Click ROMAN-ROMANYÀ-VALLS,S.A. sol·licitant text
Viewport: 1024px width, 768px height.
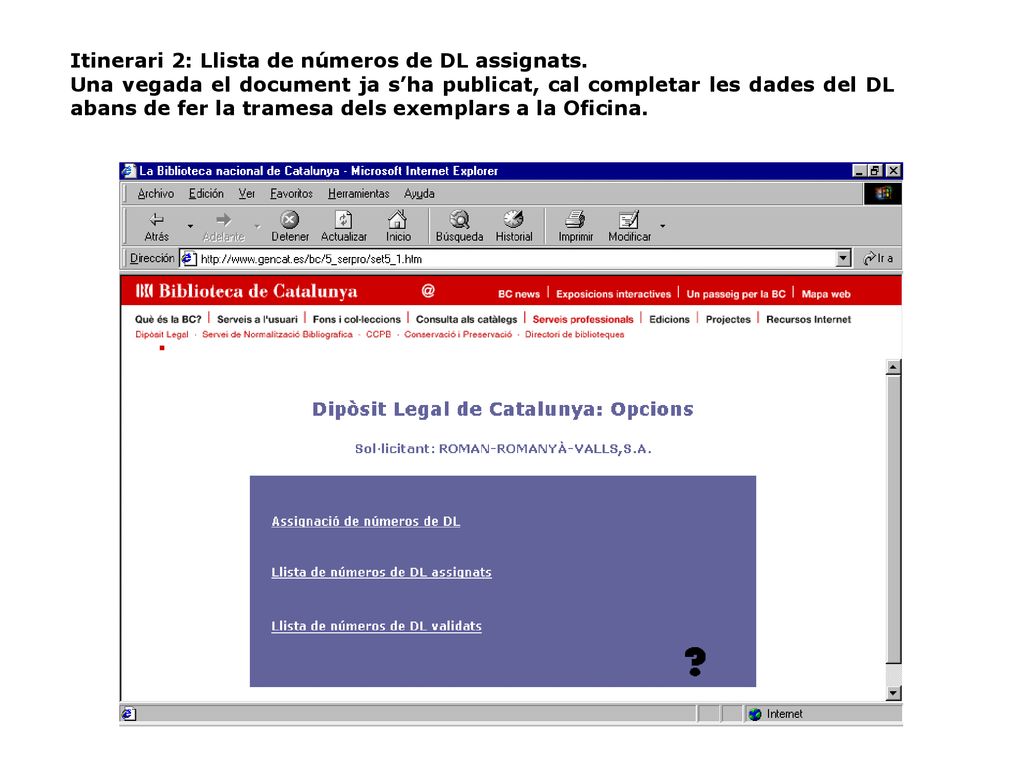(x=545, y=449)
